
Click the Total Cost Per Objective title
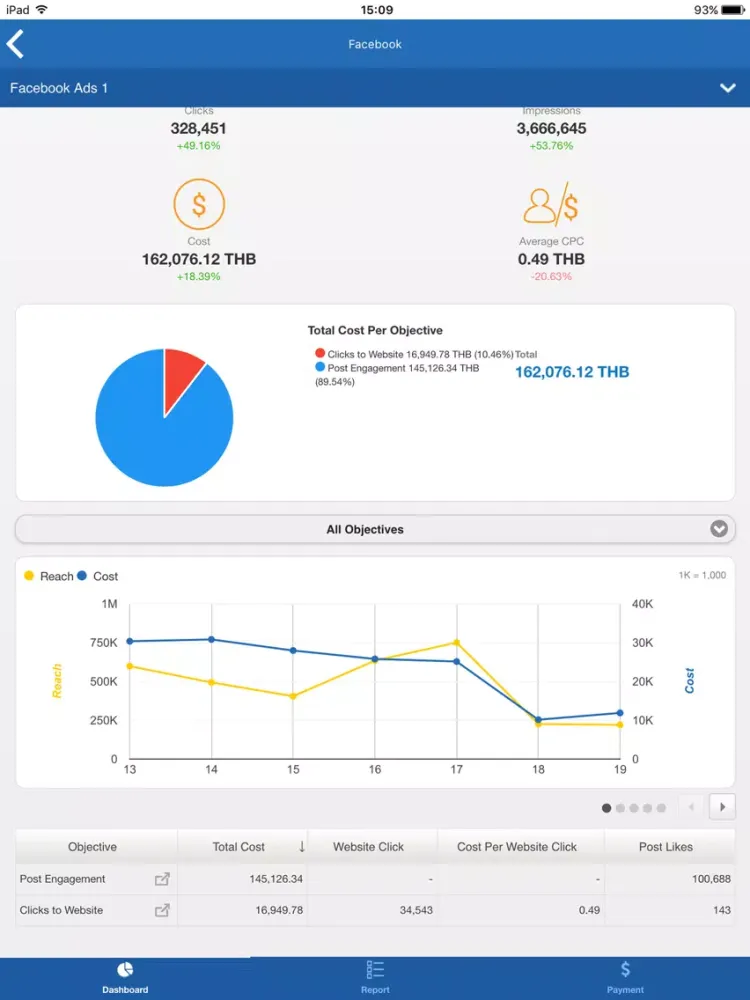(x=375, y=330)
